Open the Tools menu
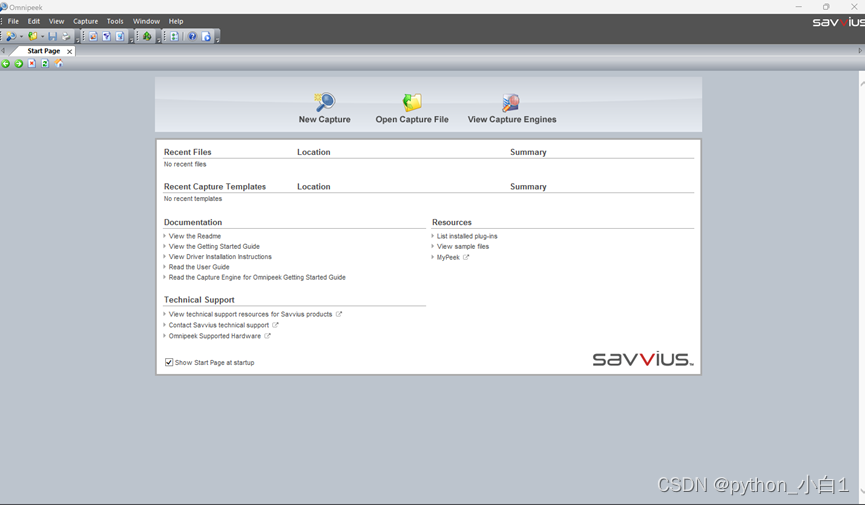Image resolution: width=865 pixels, height=505 pixels. click(115, 22)
